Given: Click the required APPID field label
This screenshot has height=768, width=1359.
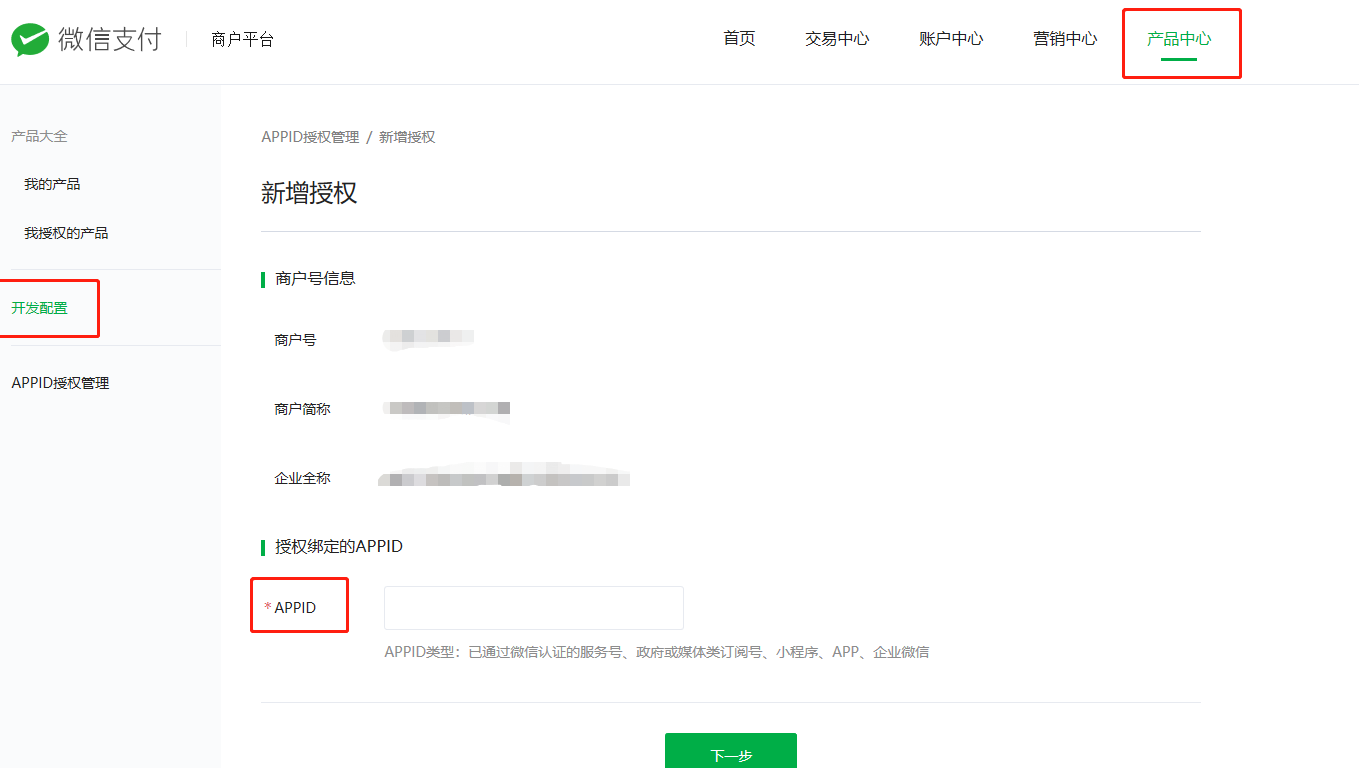Looking at the screenshot, I should pos(291,608).
